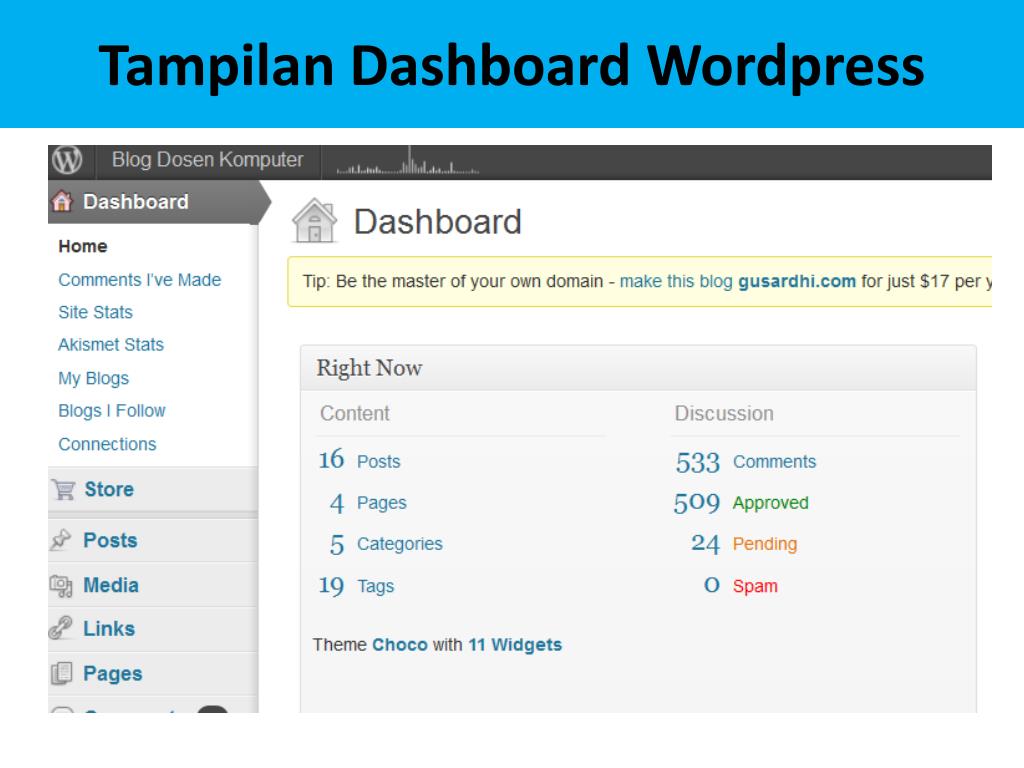The height and width of the screenshot is (768, 1024).
Task: Open the Comments link in Discussion
Action: [x=775, y=462]
